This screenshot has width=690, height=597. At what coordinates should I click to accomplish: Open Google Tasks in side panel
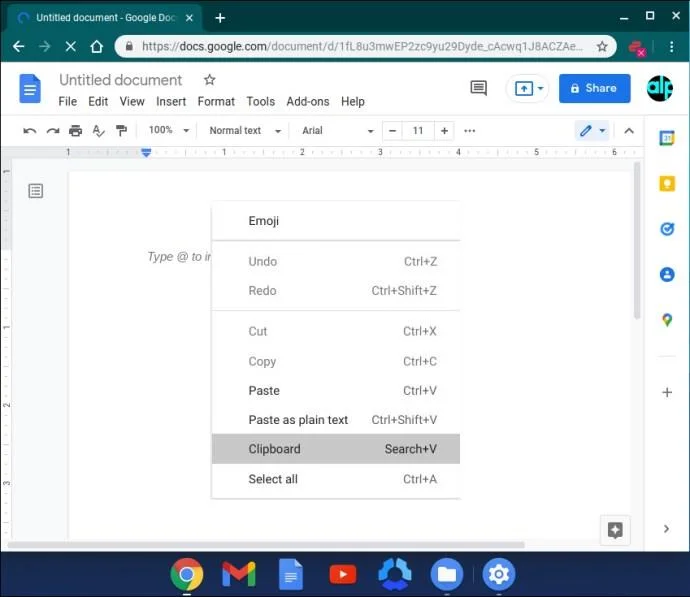[x=667, y=229]
